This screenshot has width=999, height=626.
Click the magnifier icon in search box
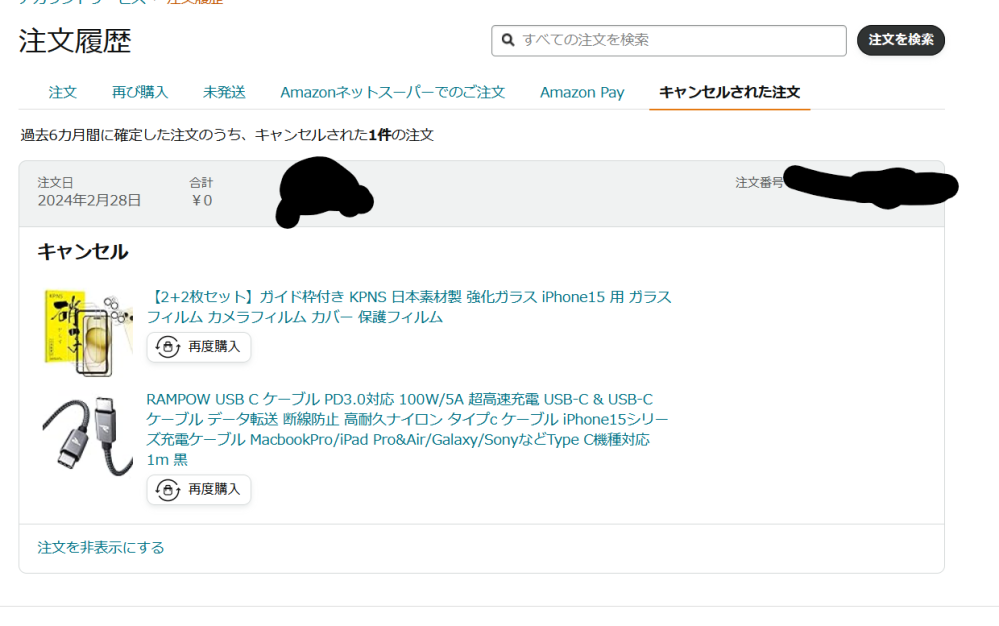tap(508, 40)
